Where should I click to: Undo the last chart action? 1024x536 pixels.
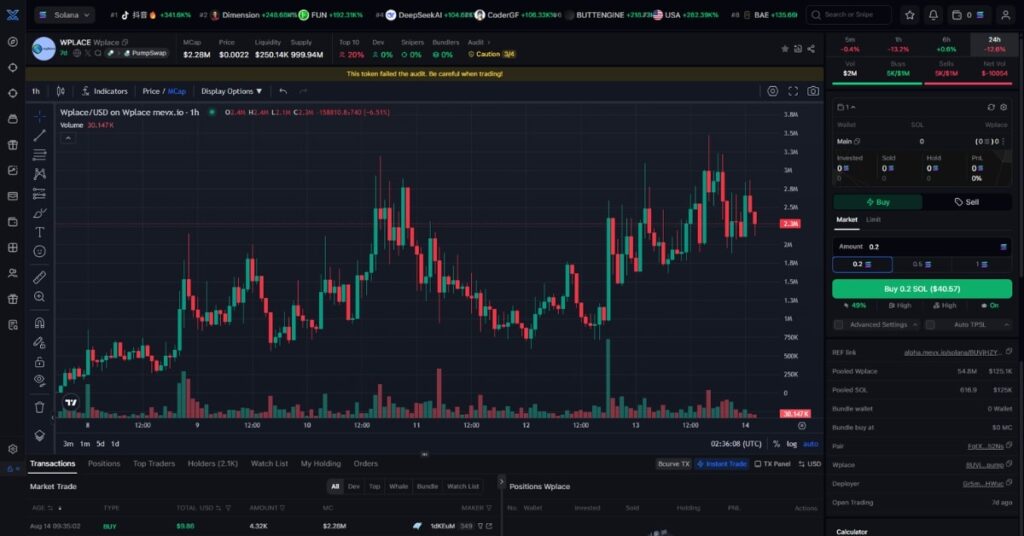coord(283,91)
